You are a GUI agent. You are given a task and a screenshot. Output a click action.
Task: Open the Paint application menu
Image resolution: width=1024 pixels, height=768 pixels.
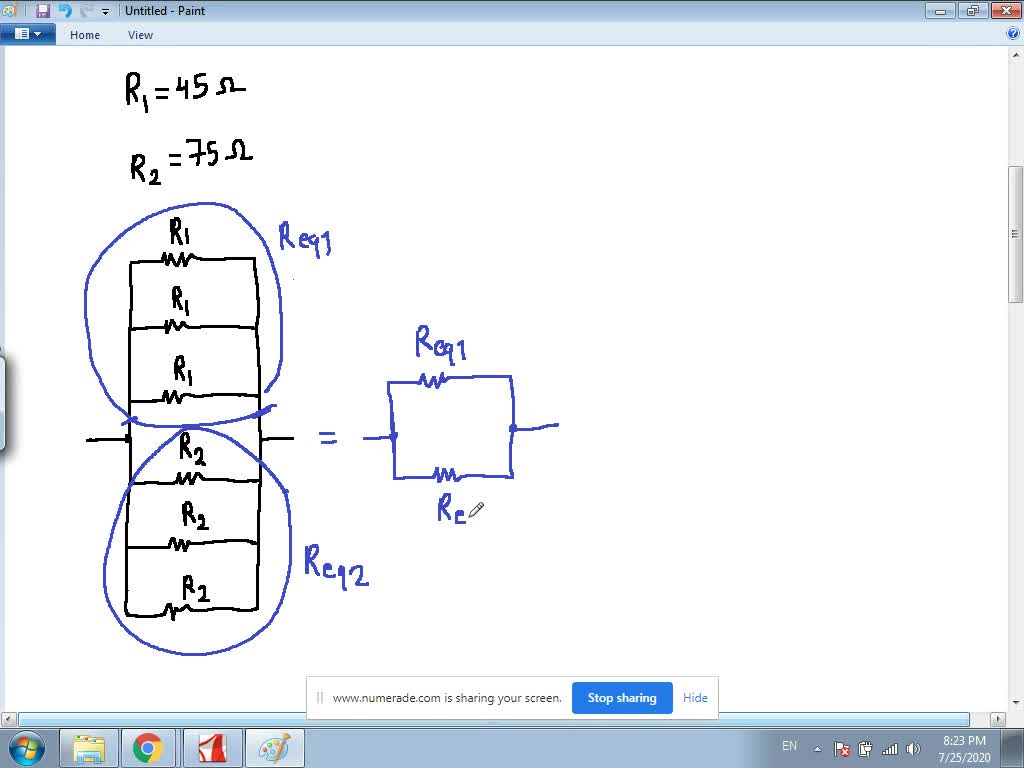[29, 32]
